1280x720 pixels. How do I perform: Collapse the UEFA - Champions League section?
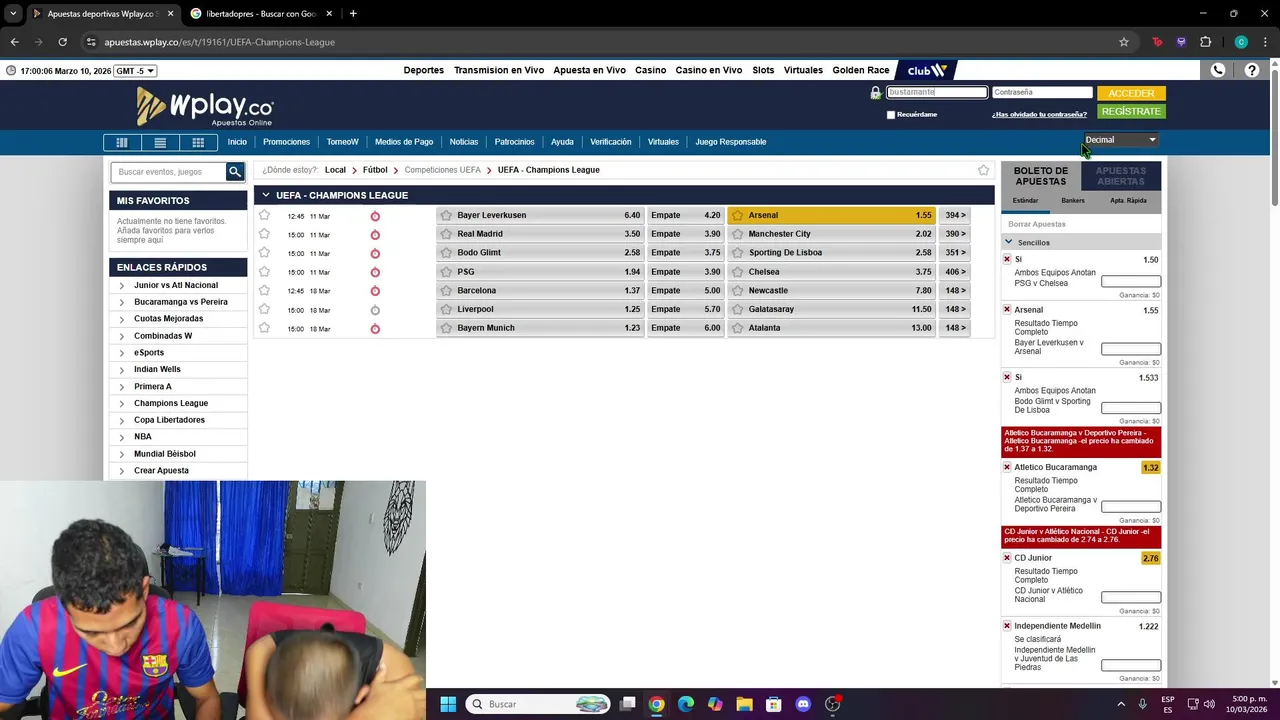point(266,195)
